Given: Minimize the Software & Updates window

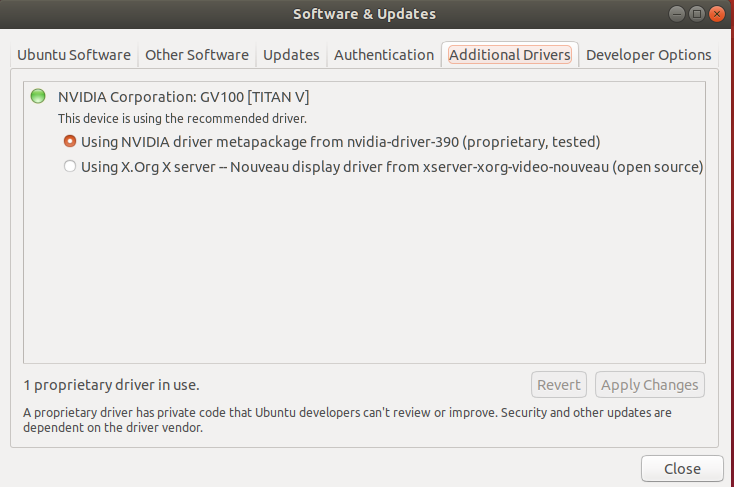Looking at the screenshot, I should pos(676,14).
